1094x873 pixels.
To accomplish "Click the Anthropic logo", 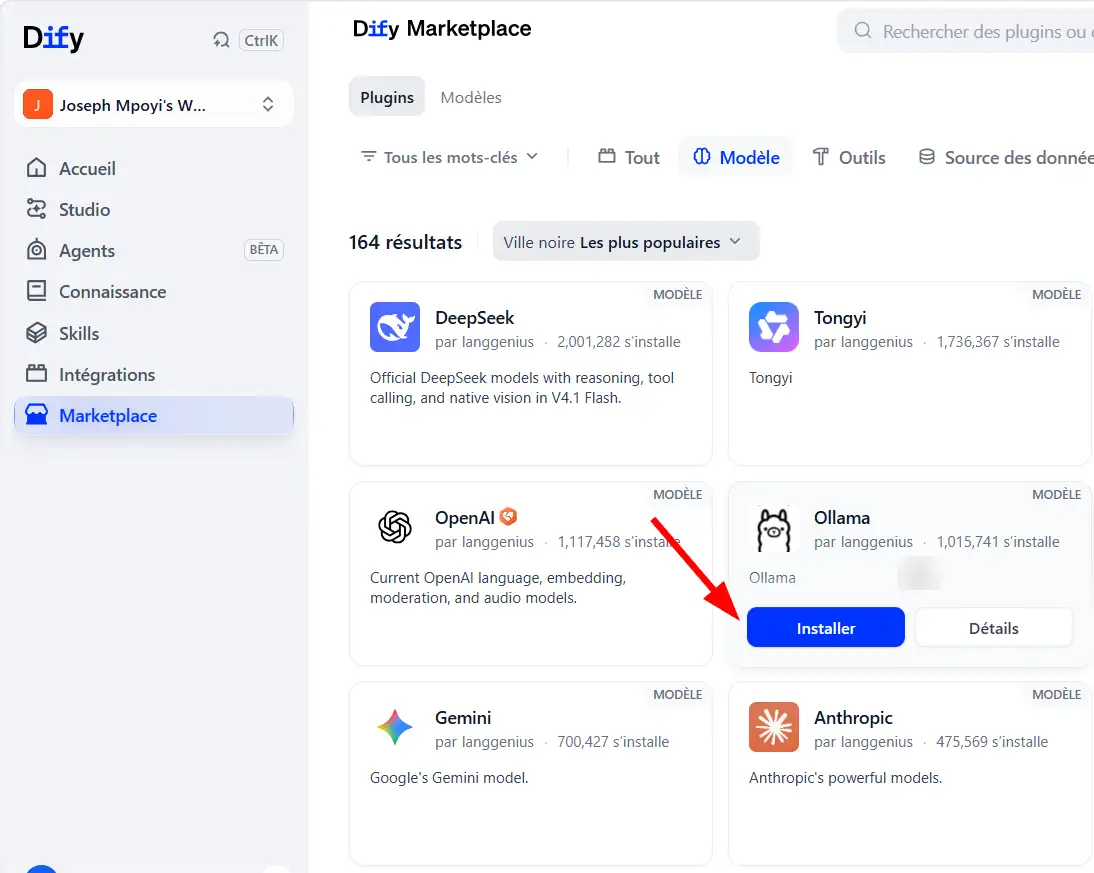I will click(774, 726).
